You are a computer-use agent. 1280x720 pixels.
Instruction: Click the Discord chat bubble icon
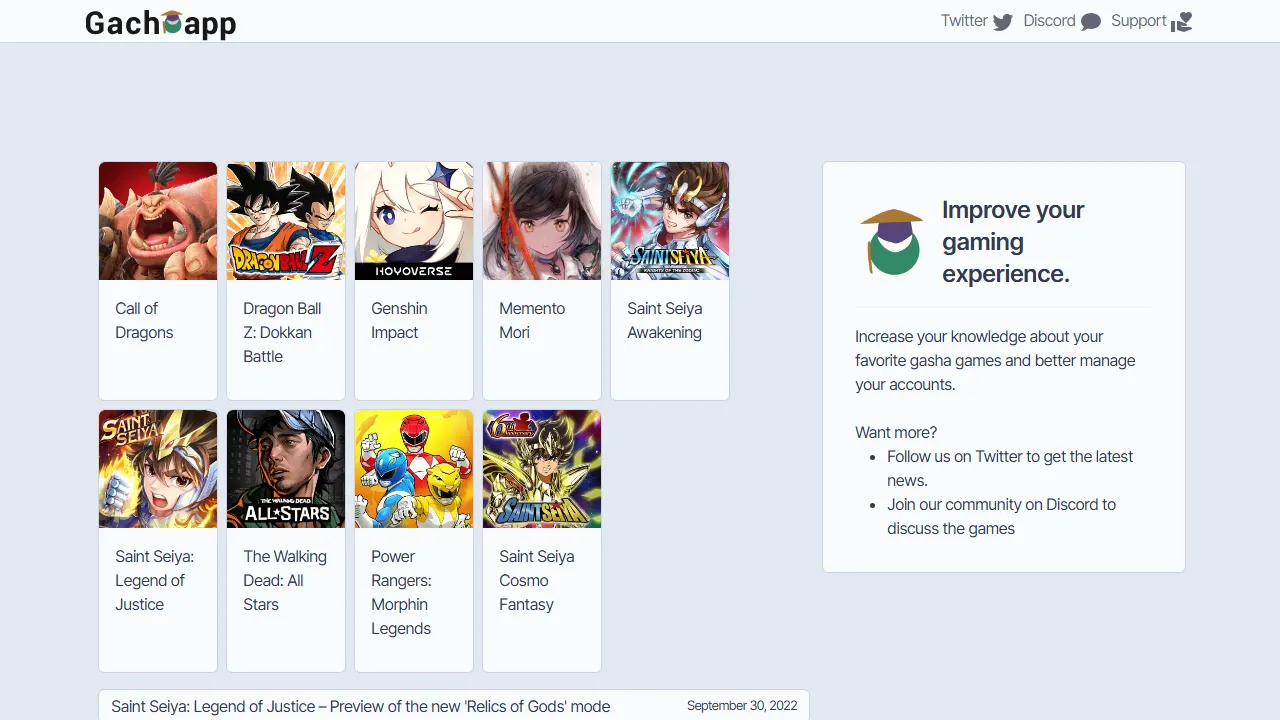[x=1091, y=22]
